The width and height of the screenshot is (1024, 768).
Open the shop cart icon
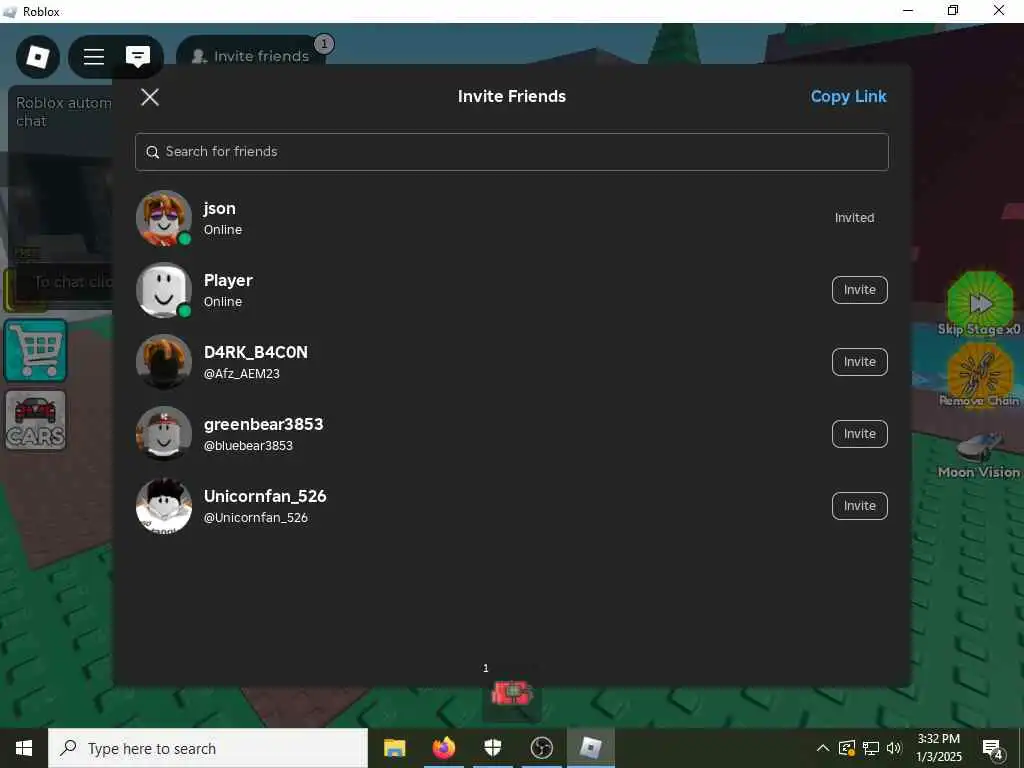[35, 351]
